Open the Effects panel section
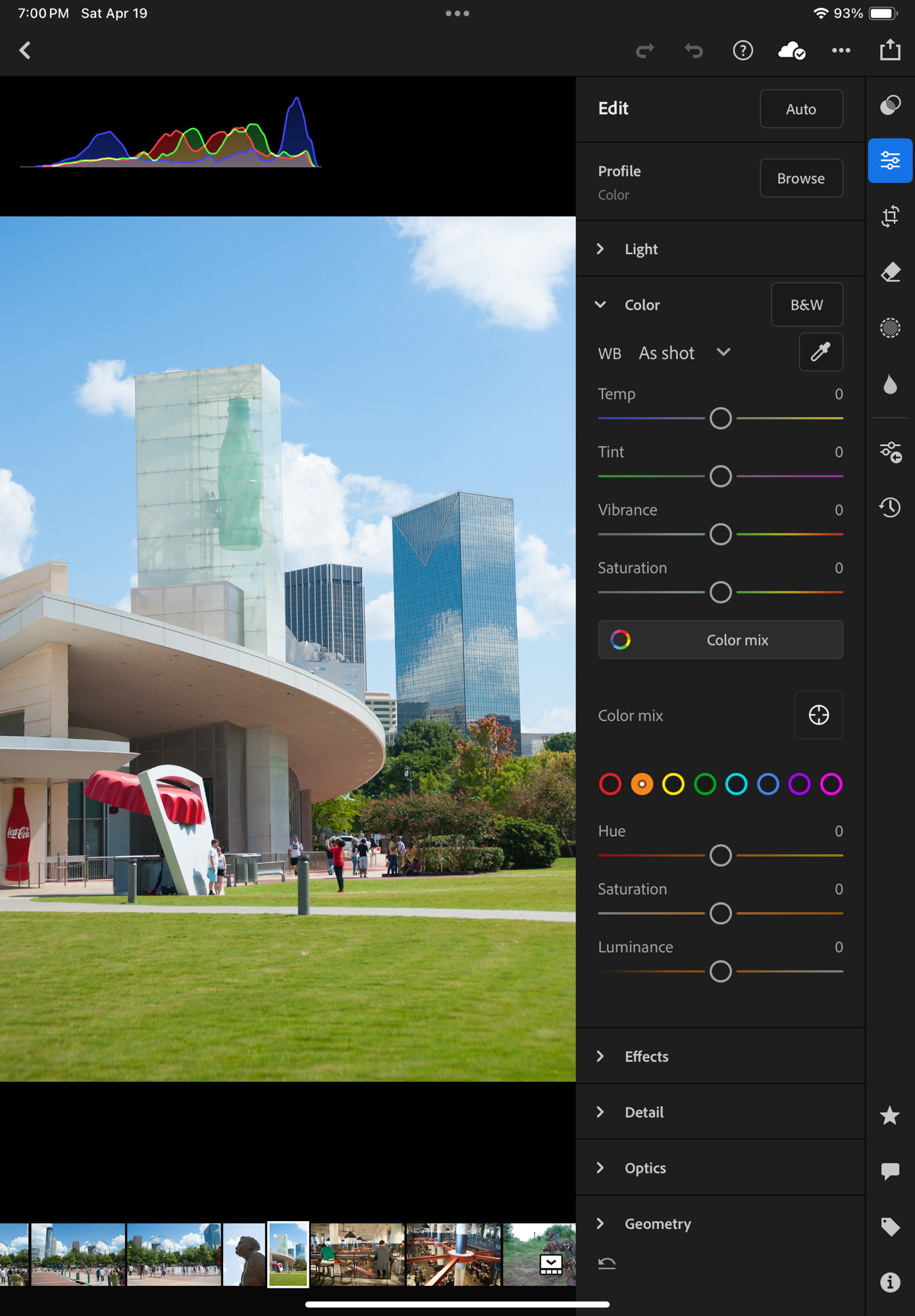The width and height of the screenshot is (915, 1316). click(x=646, y=1057)
